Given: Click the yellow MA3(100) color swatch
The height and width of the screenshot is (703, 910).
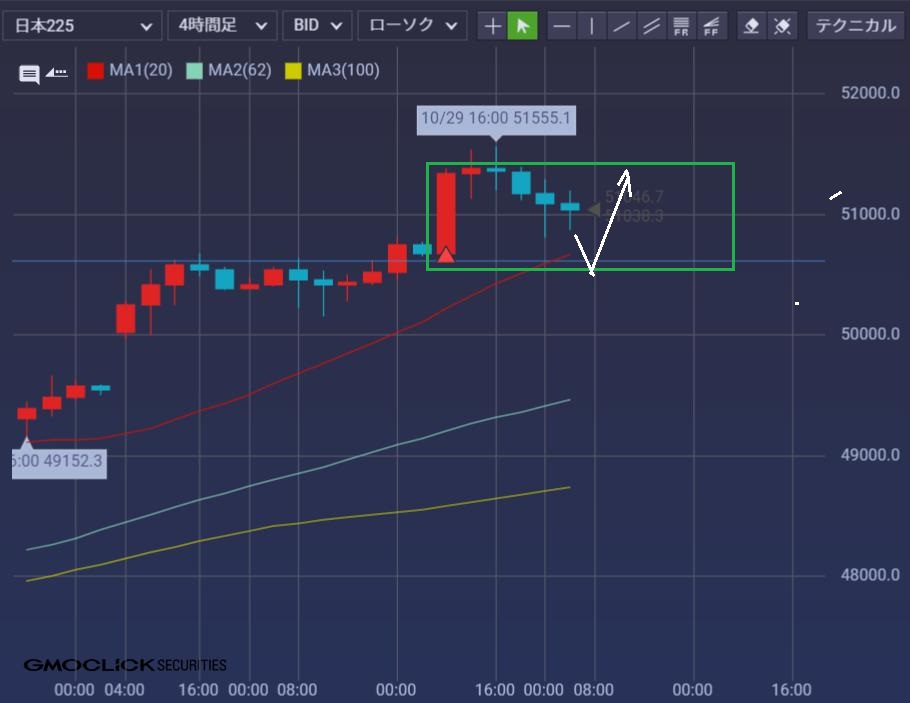Looking at the screenshot, I should [x=293, y=71].
